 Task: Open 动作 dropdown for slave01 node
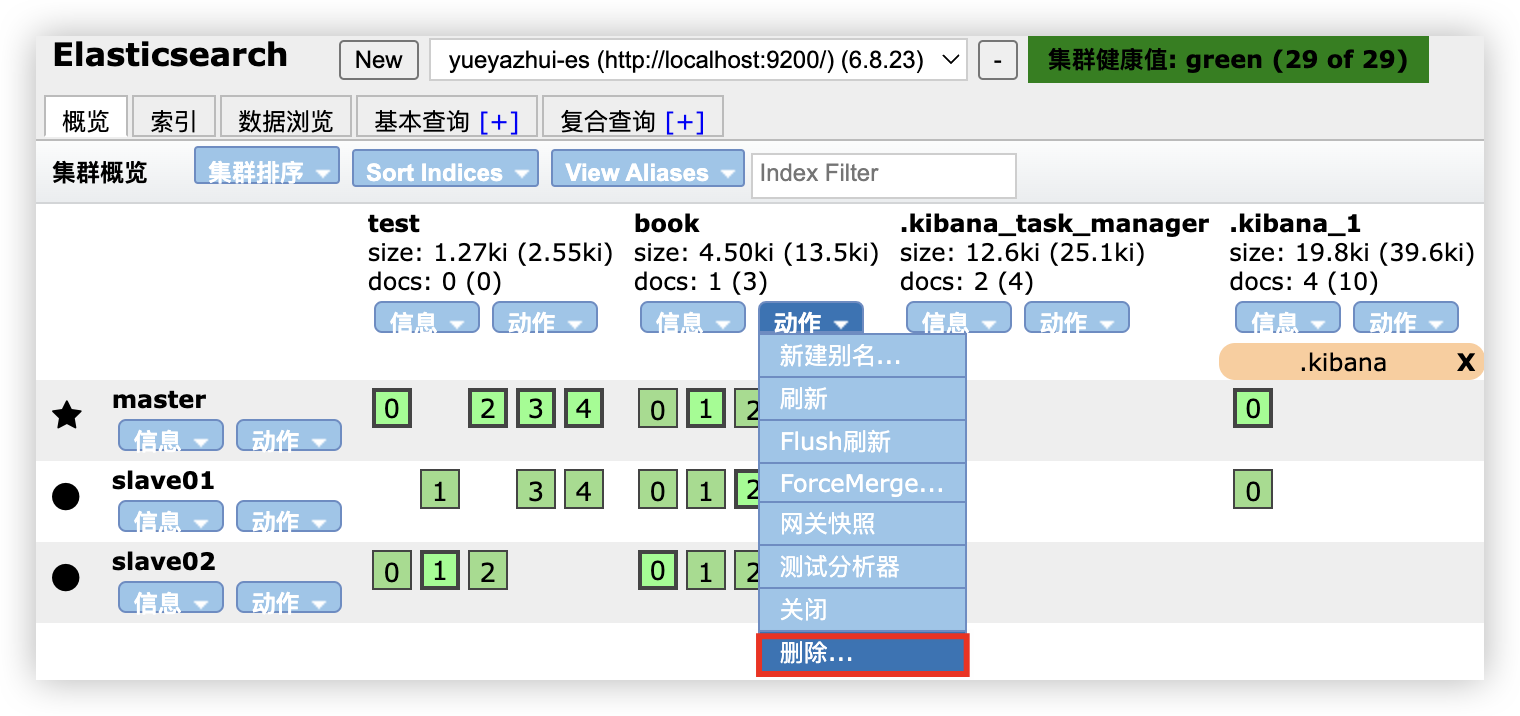coord(289,516)
